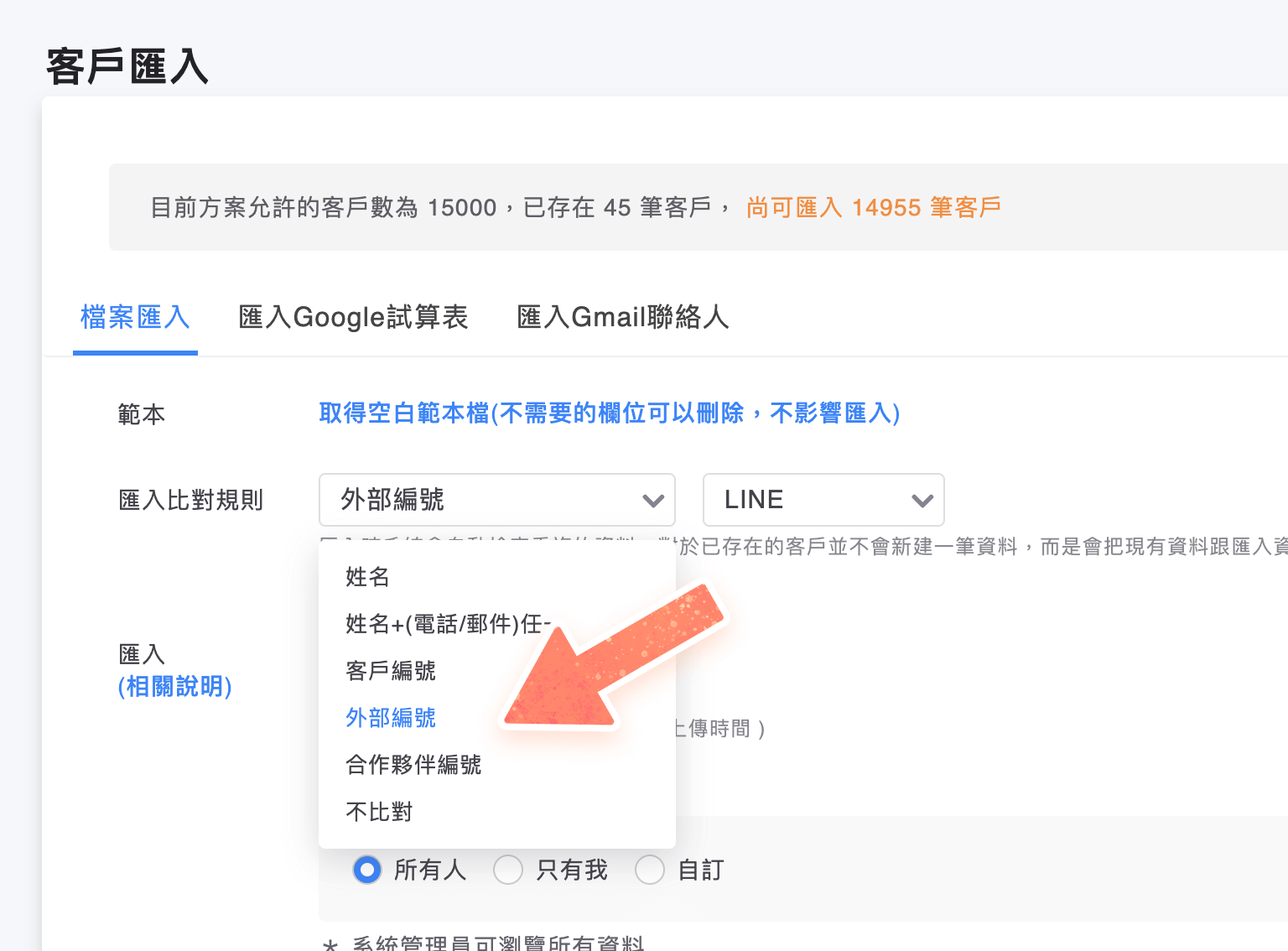
Task: Switch to the 匯入Google試算表 tab
Action: click(352, 317)
